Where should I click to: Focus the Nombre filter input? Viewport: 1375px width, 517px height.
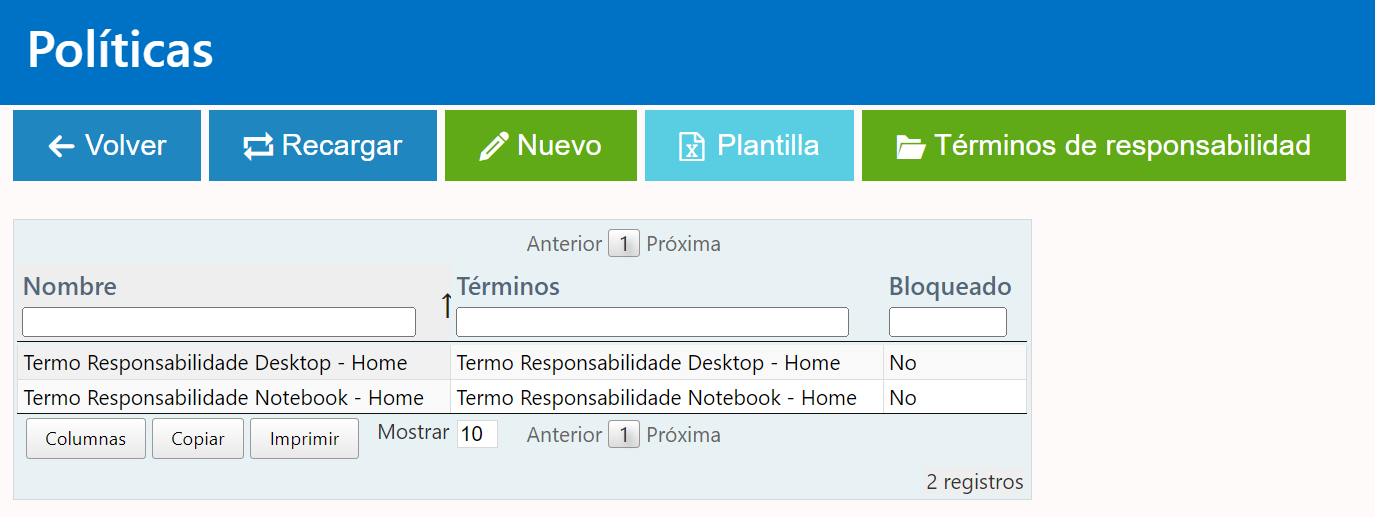tap(219, 322)
